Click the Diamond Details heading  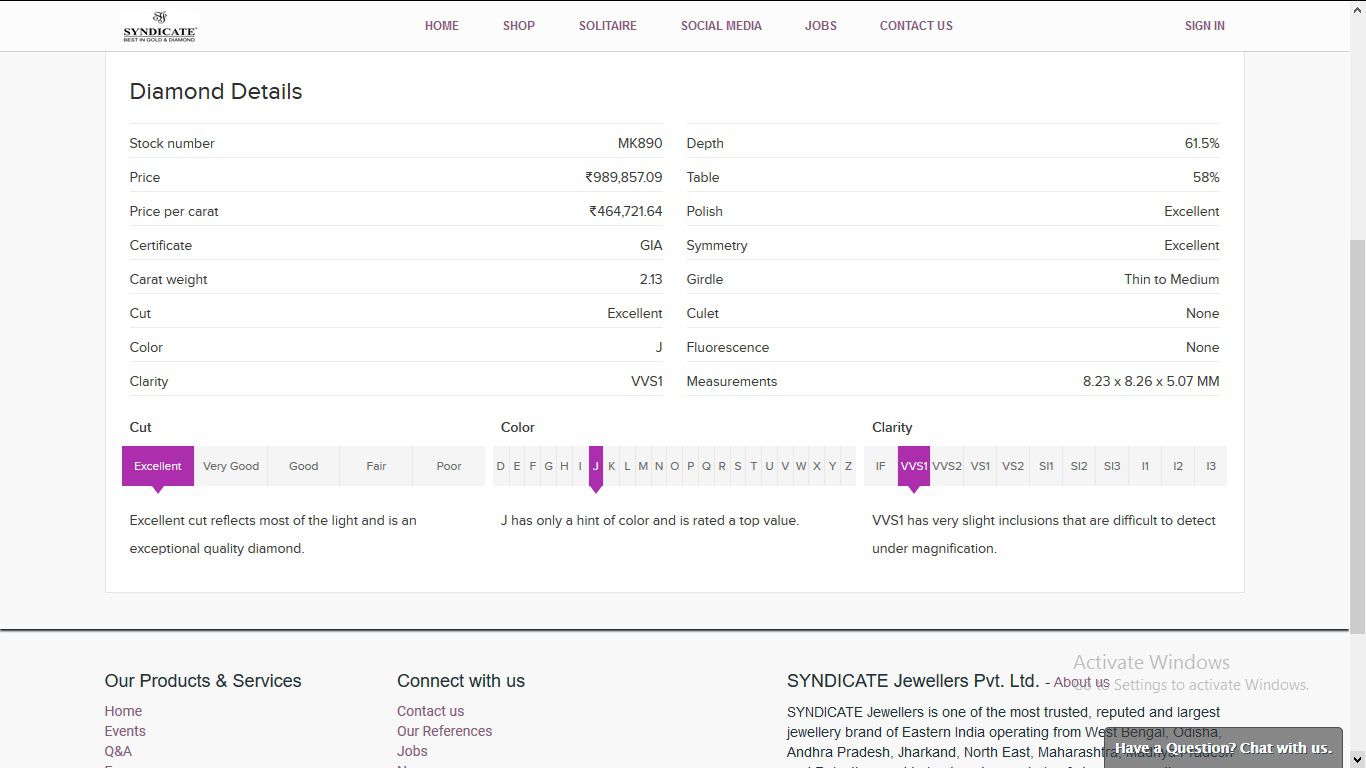(216, 91)
